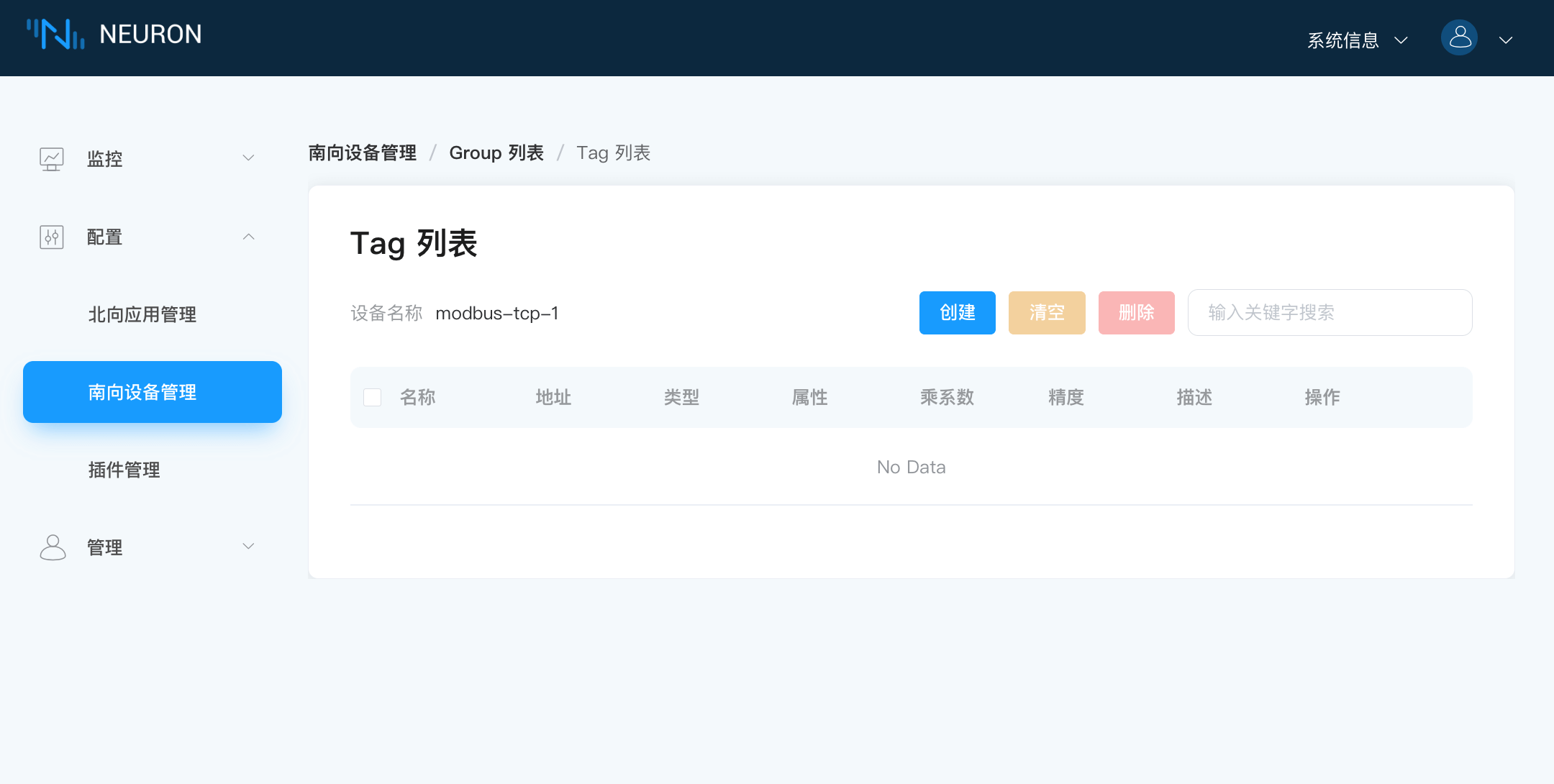
Task: Open 北向应用管理 menu item
Action: (142, 314)
